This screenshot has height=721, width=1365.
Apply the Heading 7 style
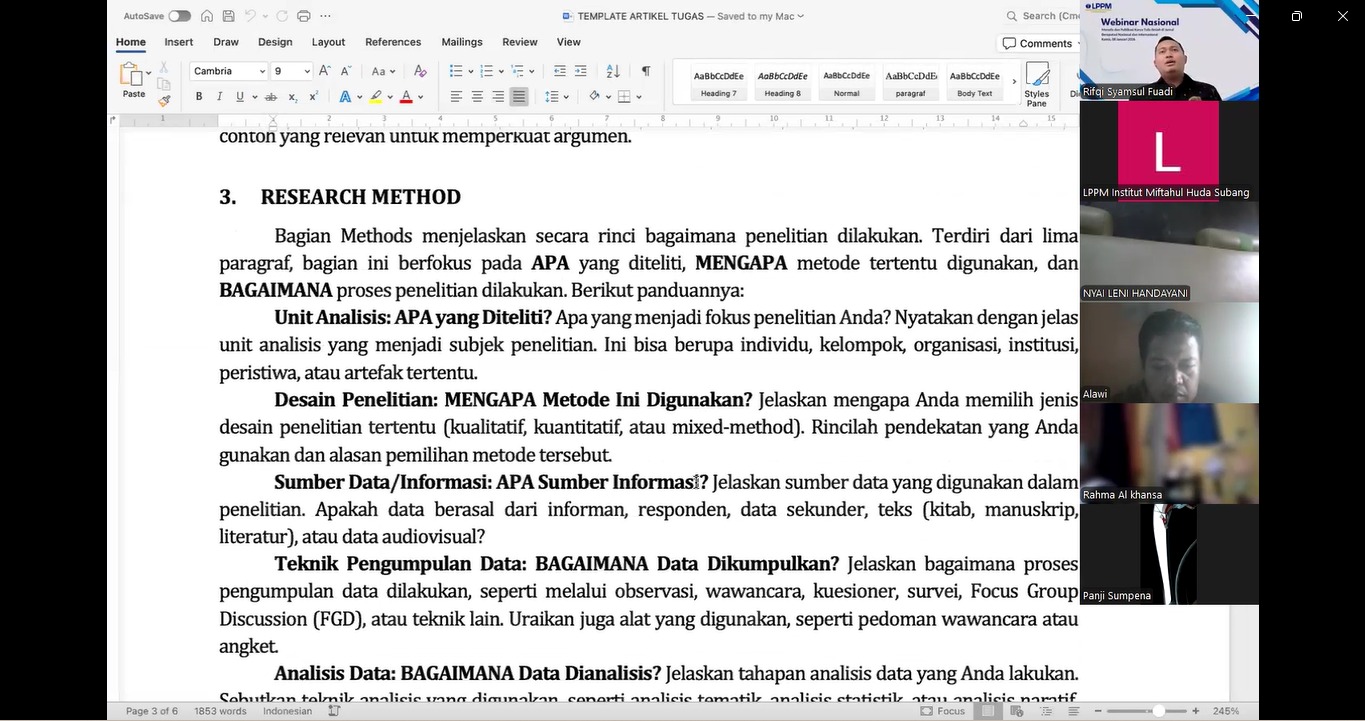coord(718,82)
